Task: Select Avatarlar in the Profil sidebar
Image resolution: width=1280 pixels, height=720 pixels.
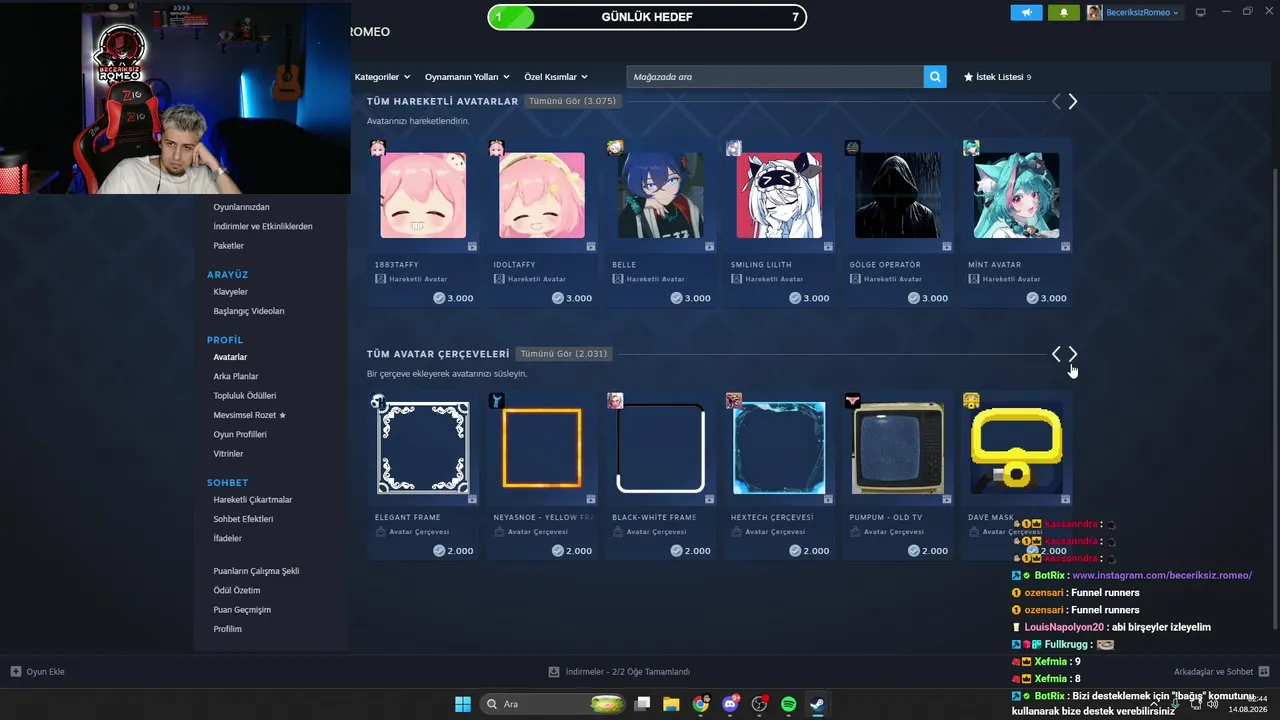Action: coord(230,357)
